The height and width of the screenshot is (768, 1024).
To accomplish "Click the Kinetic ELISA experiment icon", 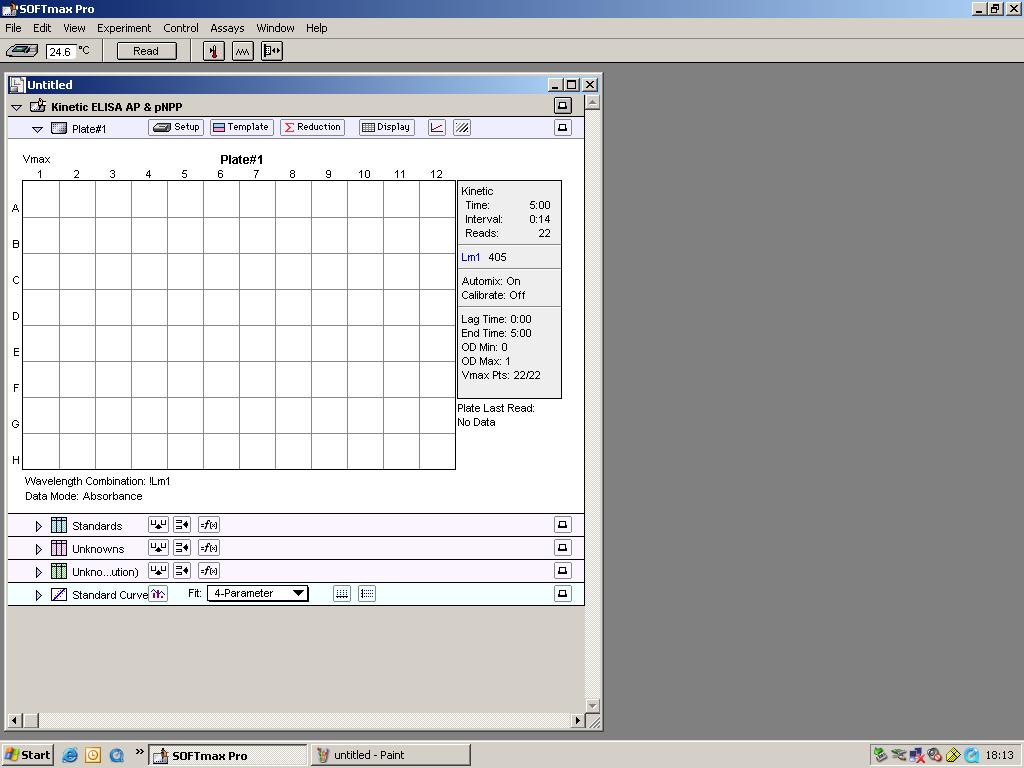I will (x=38, y=106).
